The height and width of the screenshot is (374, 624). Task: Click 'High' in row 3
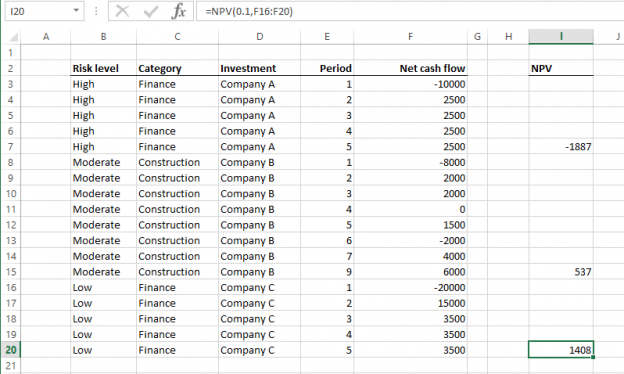click(84, 84)
